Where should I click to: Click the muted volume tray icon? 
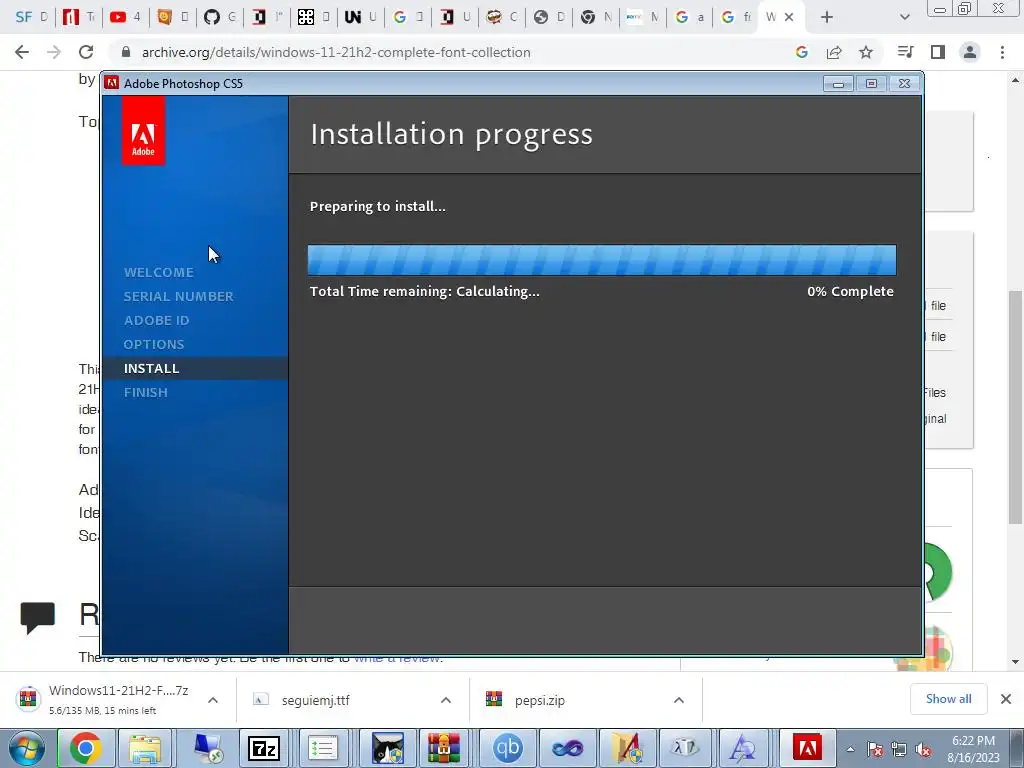click(x=923, y=749)
